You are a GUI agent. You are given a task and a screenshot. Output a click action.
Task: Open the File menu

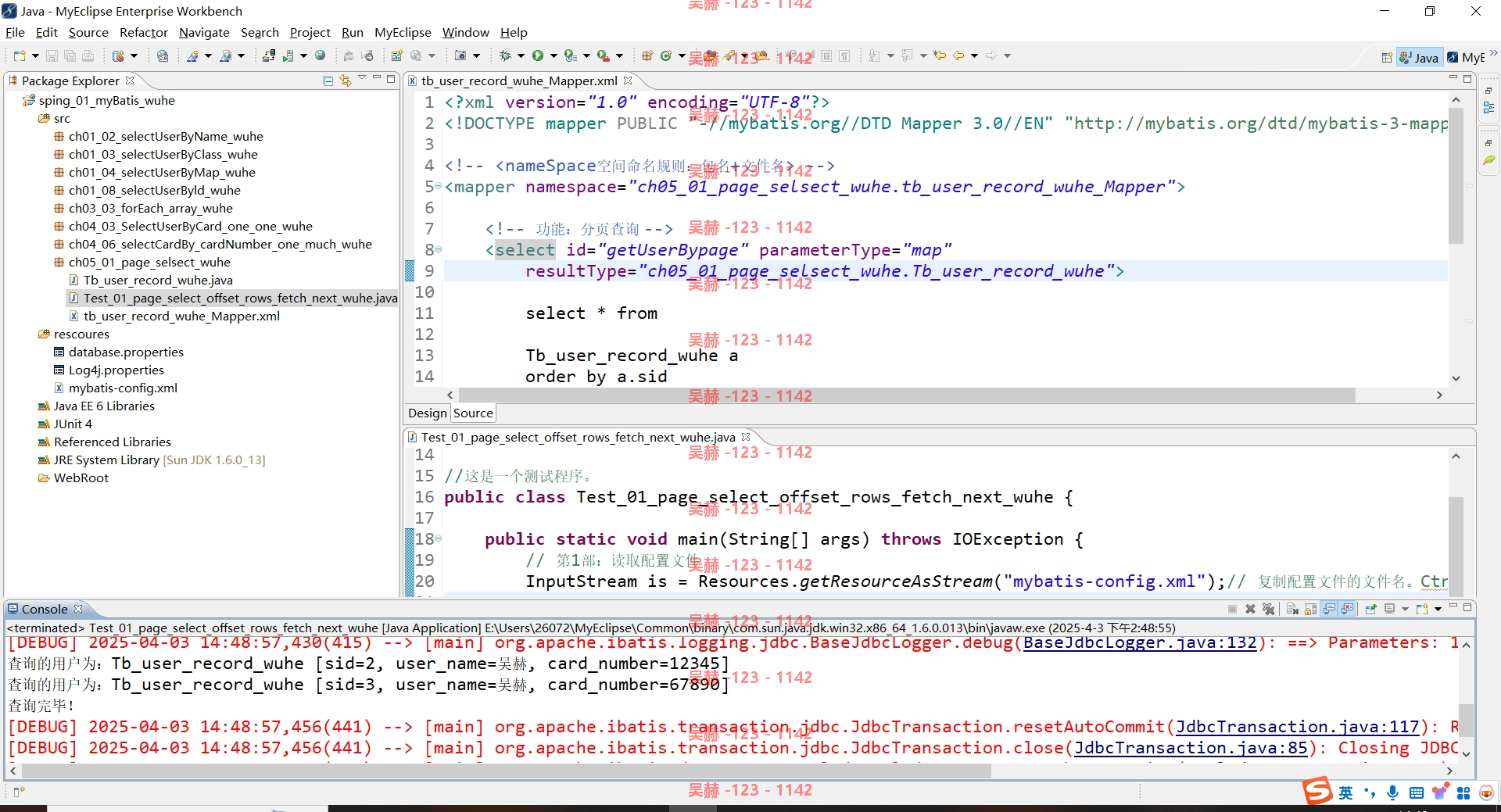[x=15, y=32]
